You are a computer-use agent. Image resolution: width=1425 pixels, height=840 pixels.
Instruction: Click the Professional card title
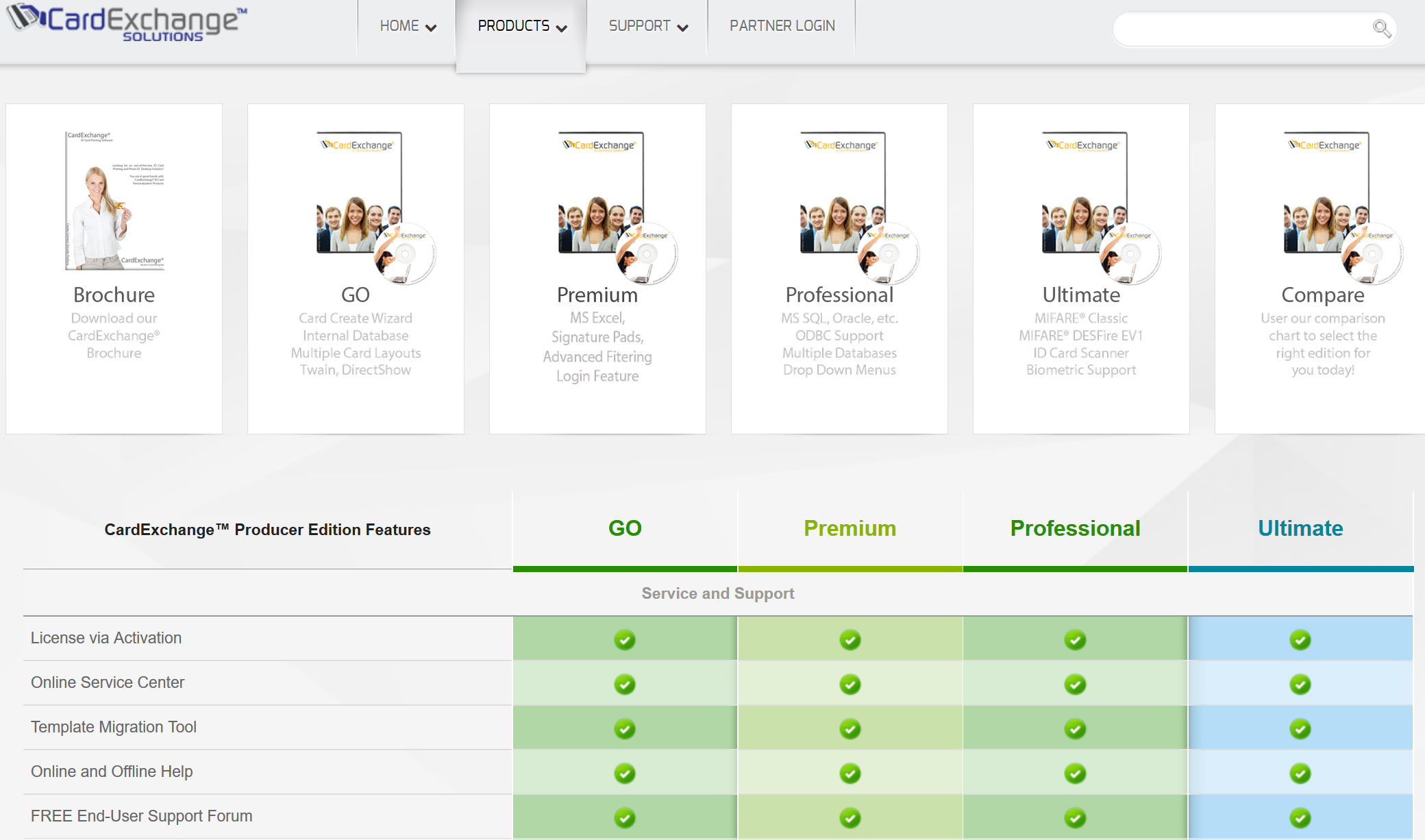tap(839, 295)
